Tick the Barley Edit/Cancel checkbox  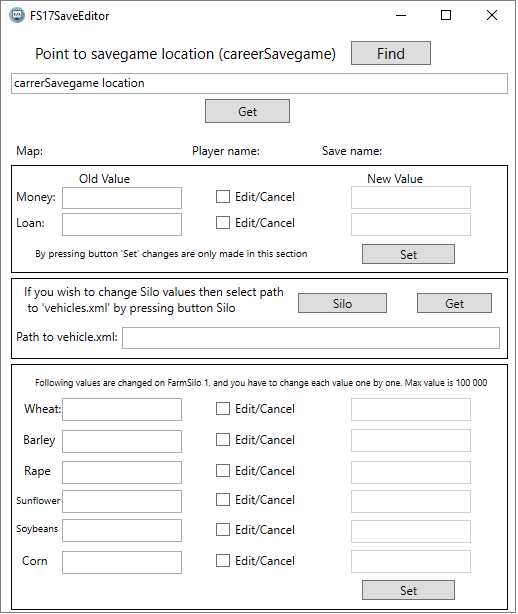click(223, 440)
